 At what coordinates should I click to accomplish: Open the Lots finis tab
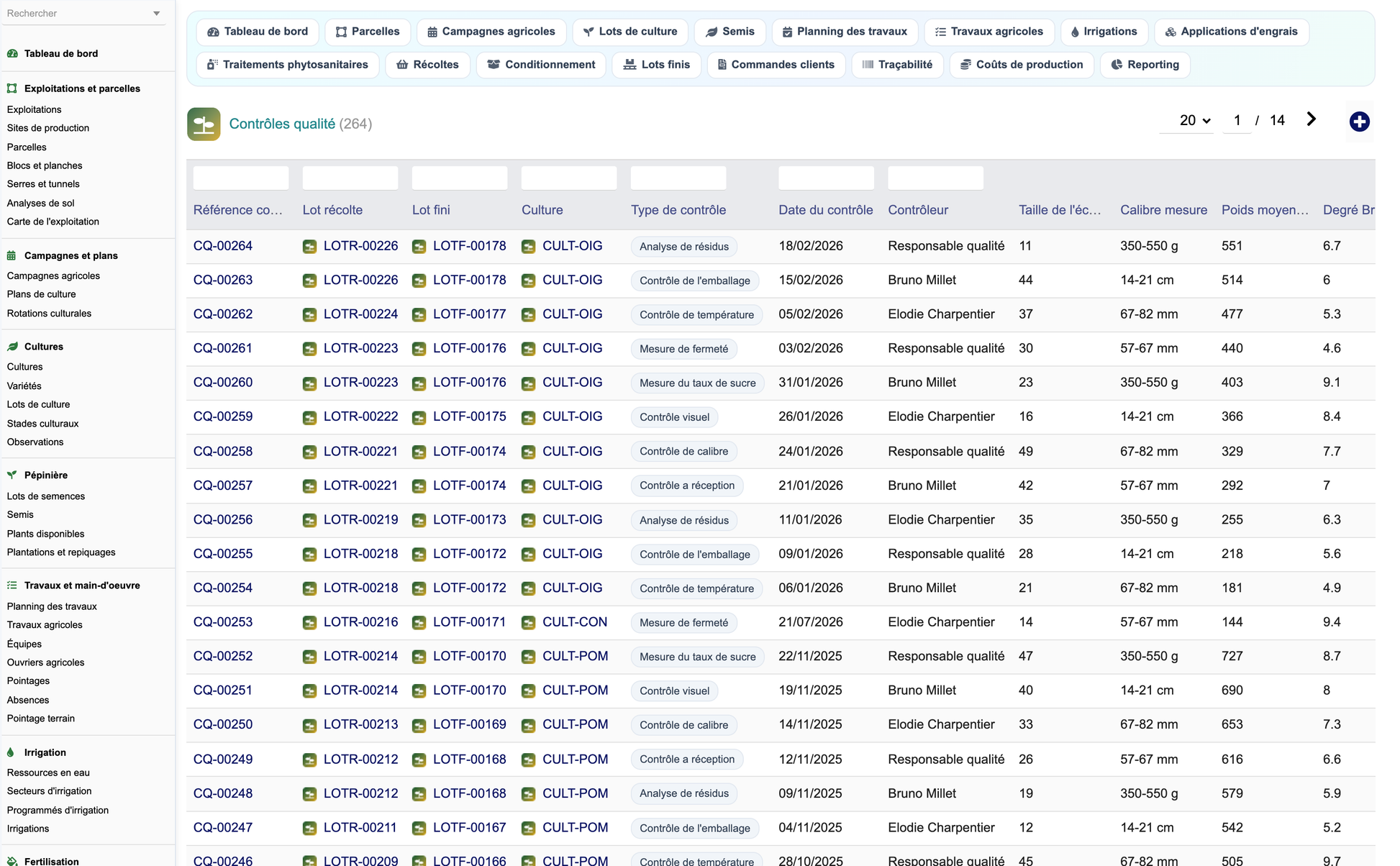click(657, 65)
